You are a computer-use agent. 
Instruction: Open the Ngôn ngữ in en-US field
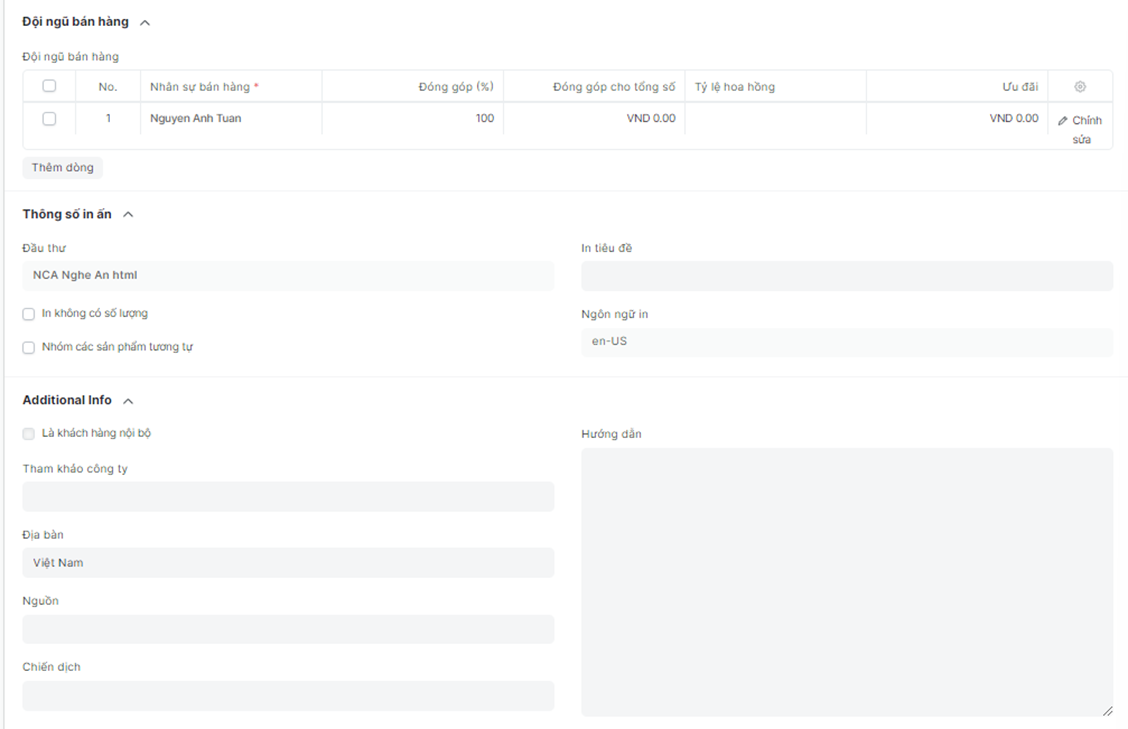846,342
